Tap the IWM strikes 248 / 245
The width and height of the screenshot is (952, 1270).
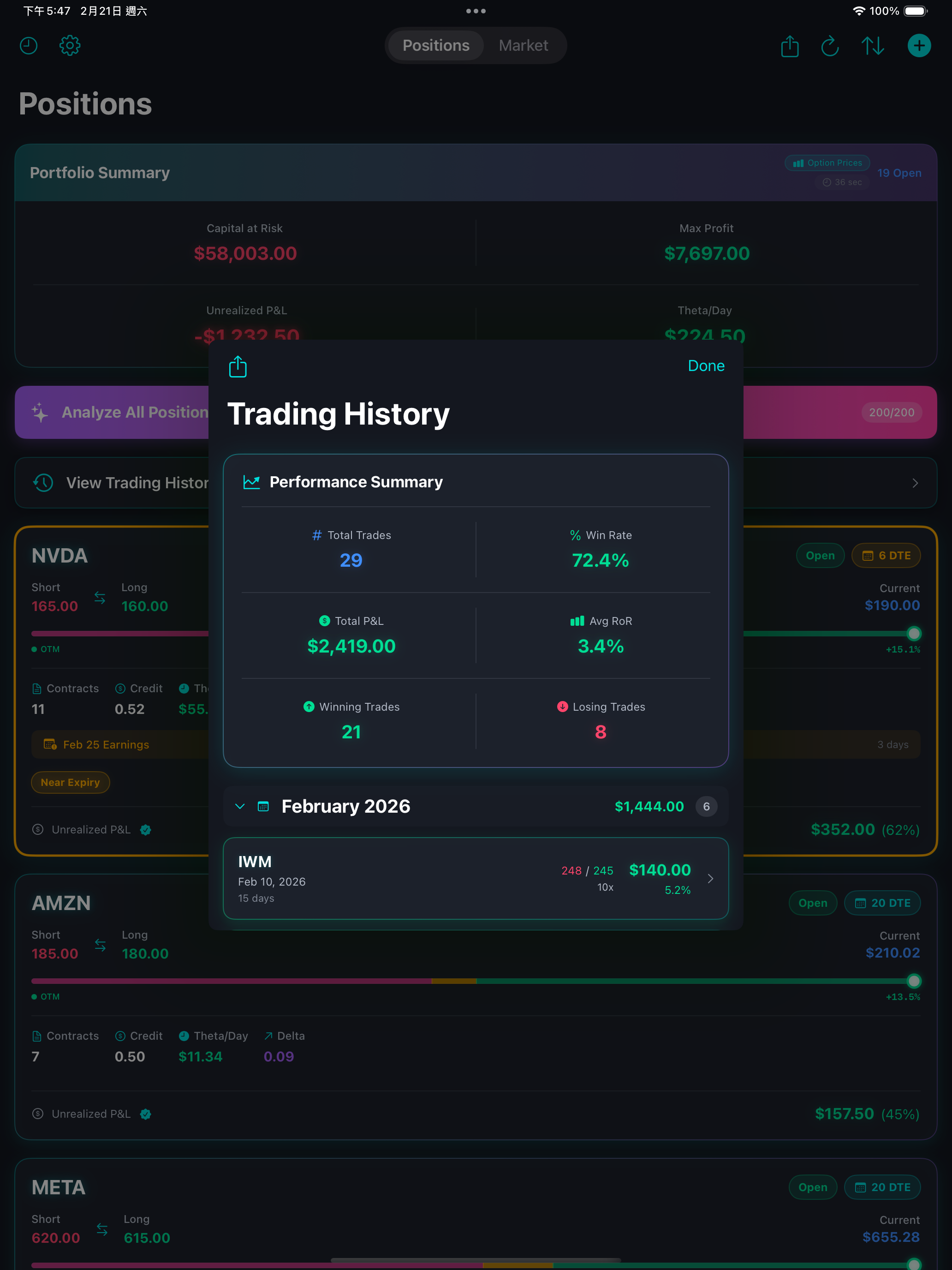[587, 870]
